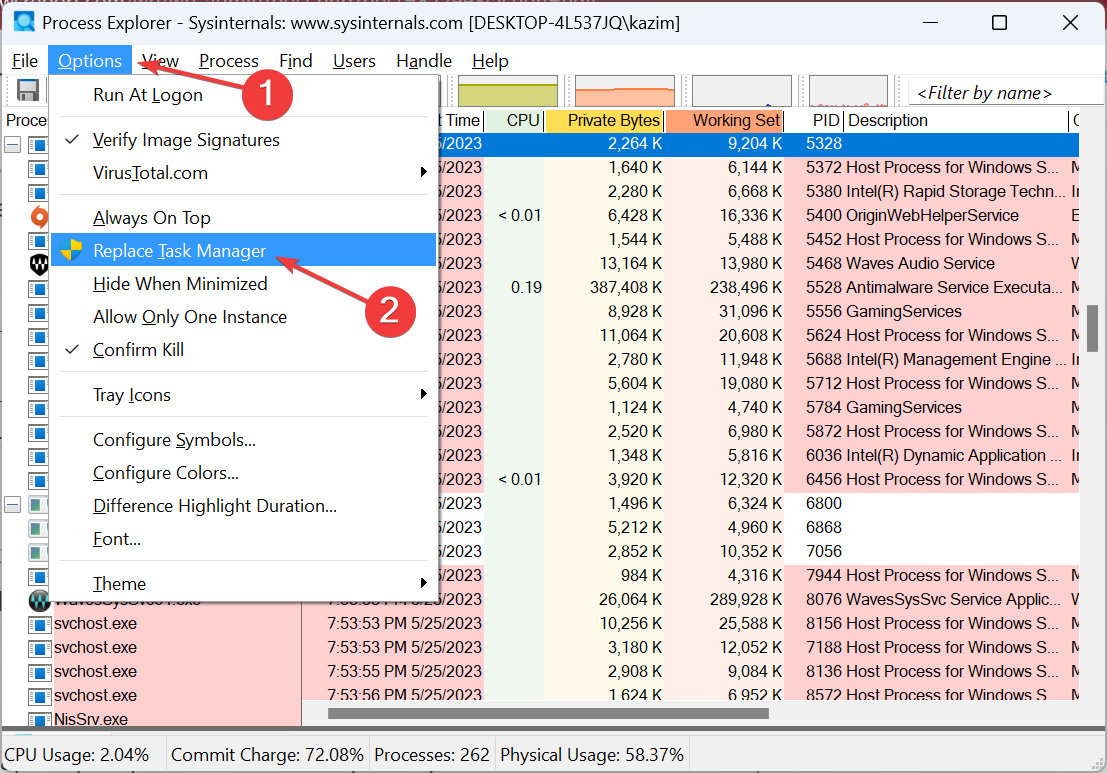The height and width of the screenshot is (773, 1107).
Task: Click the commit history graph in orange
Action: tap(625, 92)
